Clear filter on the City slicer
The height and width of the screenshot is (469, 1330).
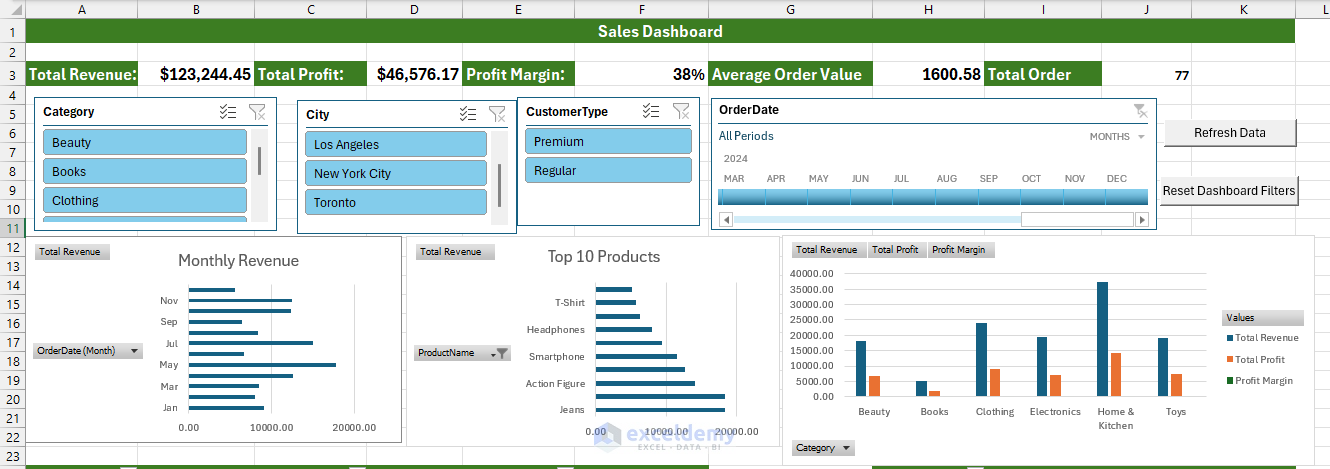pos(497,114)
